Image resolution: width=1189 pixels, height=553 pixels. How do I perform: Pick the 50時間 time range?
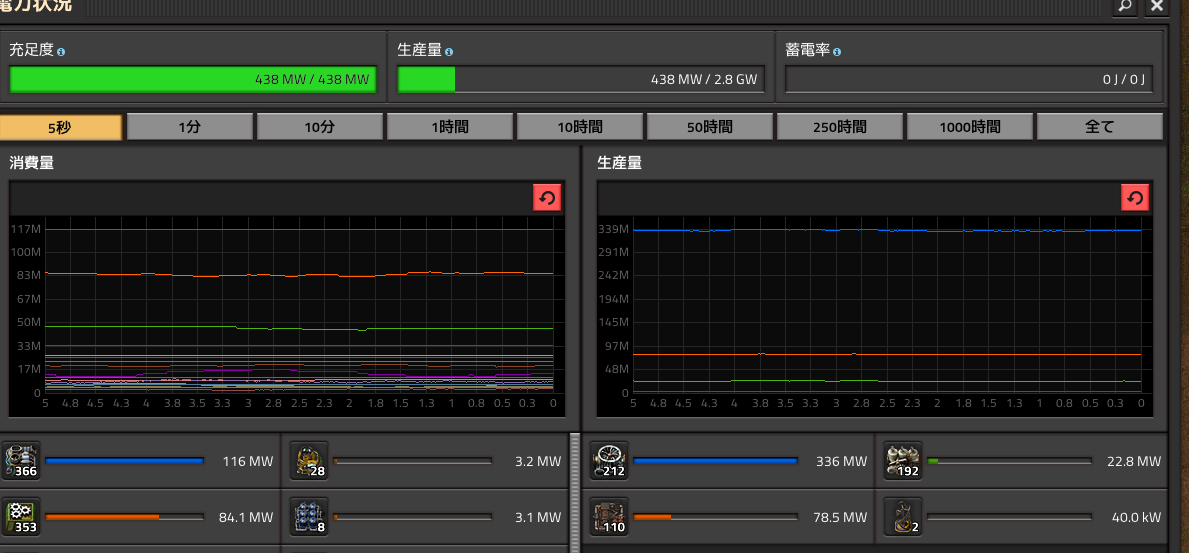click(x=710, y=127)
